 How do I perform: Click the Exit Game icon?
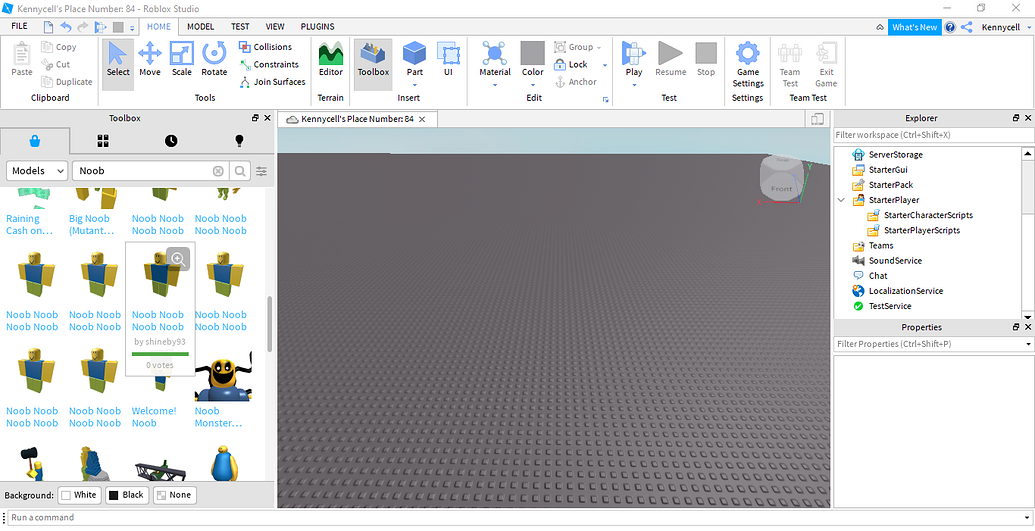(826, 64)
